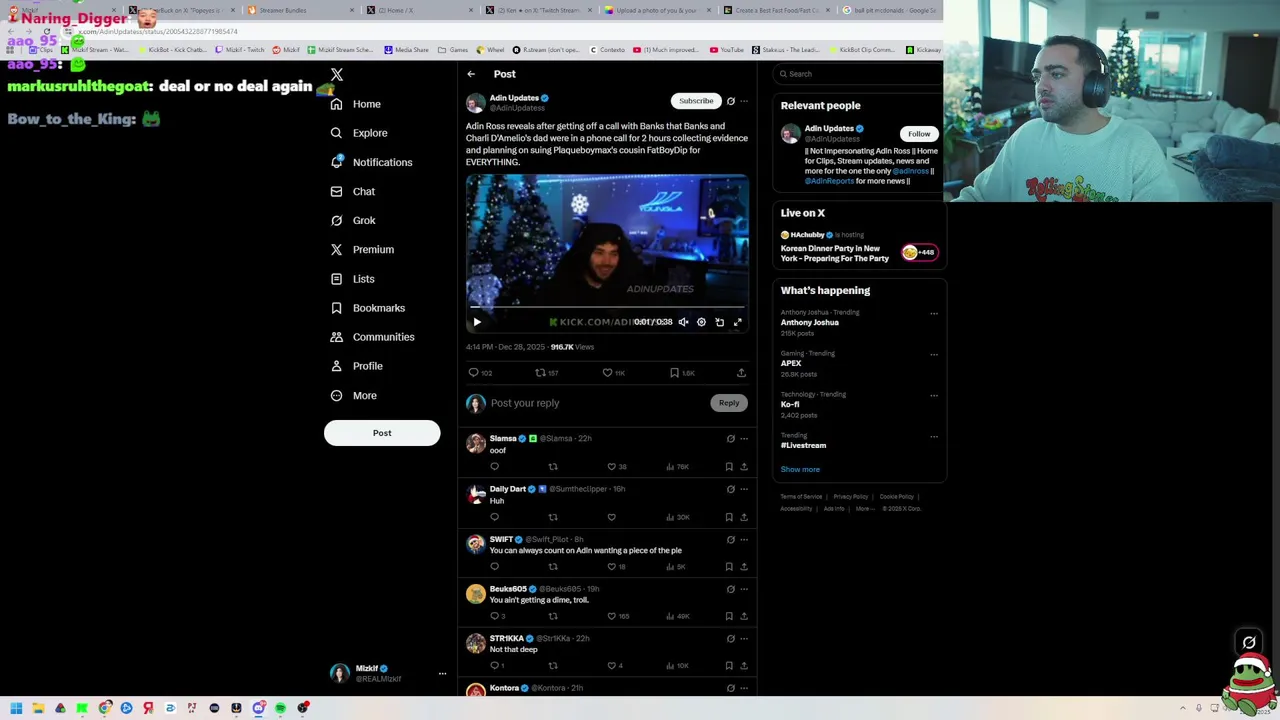The image size is (1280, 720).
Task: Open more options on Slamsa reply
Action: 743,439
